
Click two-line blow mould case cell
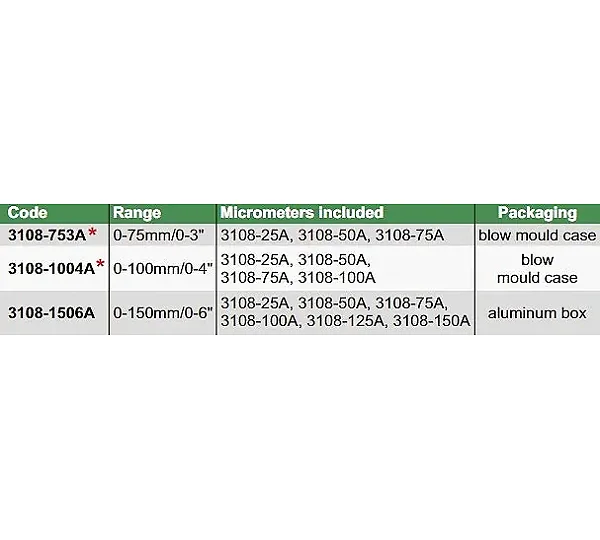click(537, 269)
